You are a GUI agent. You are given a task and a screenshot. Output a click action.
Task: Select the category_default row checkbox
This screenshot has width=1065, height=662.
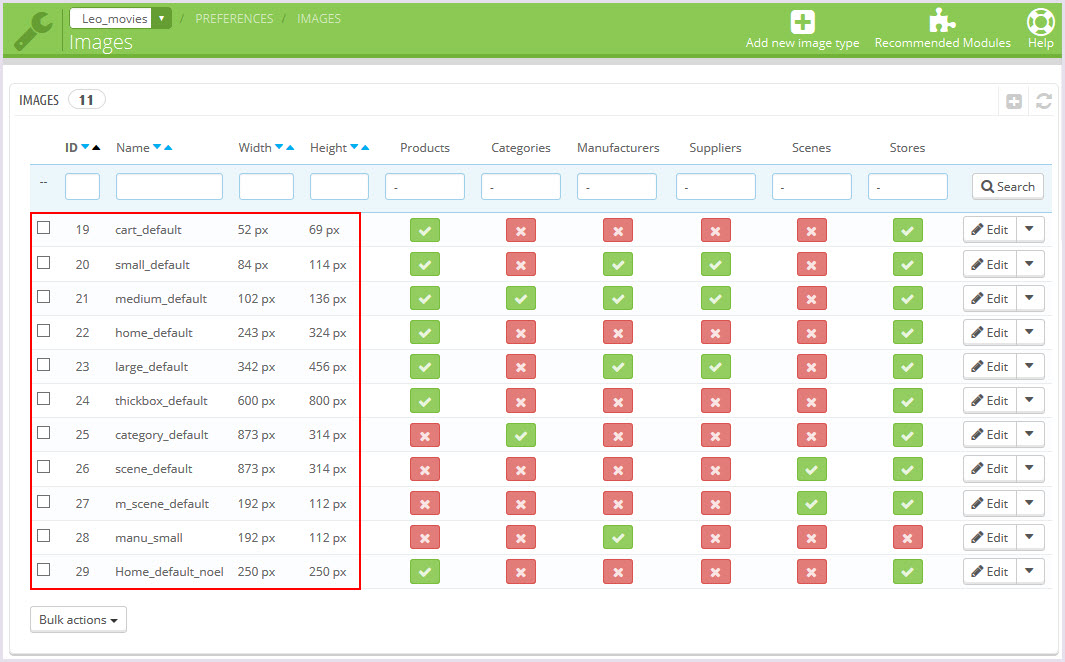(x=43, y=433)
